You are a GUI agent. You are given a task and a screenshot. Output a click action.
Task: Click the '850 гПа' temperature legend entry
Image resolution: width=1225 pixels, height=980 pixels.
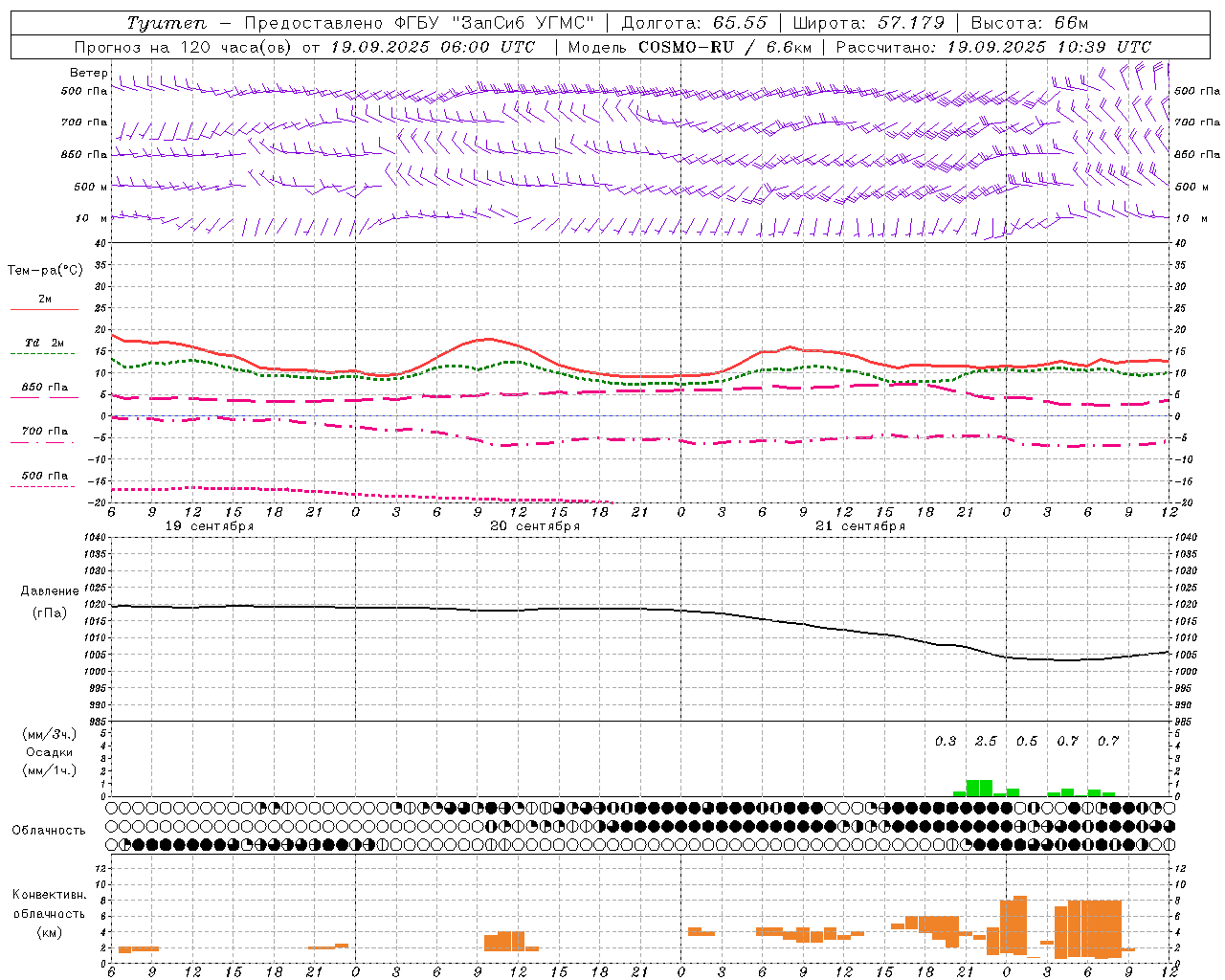(x=45, y=387)
